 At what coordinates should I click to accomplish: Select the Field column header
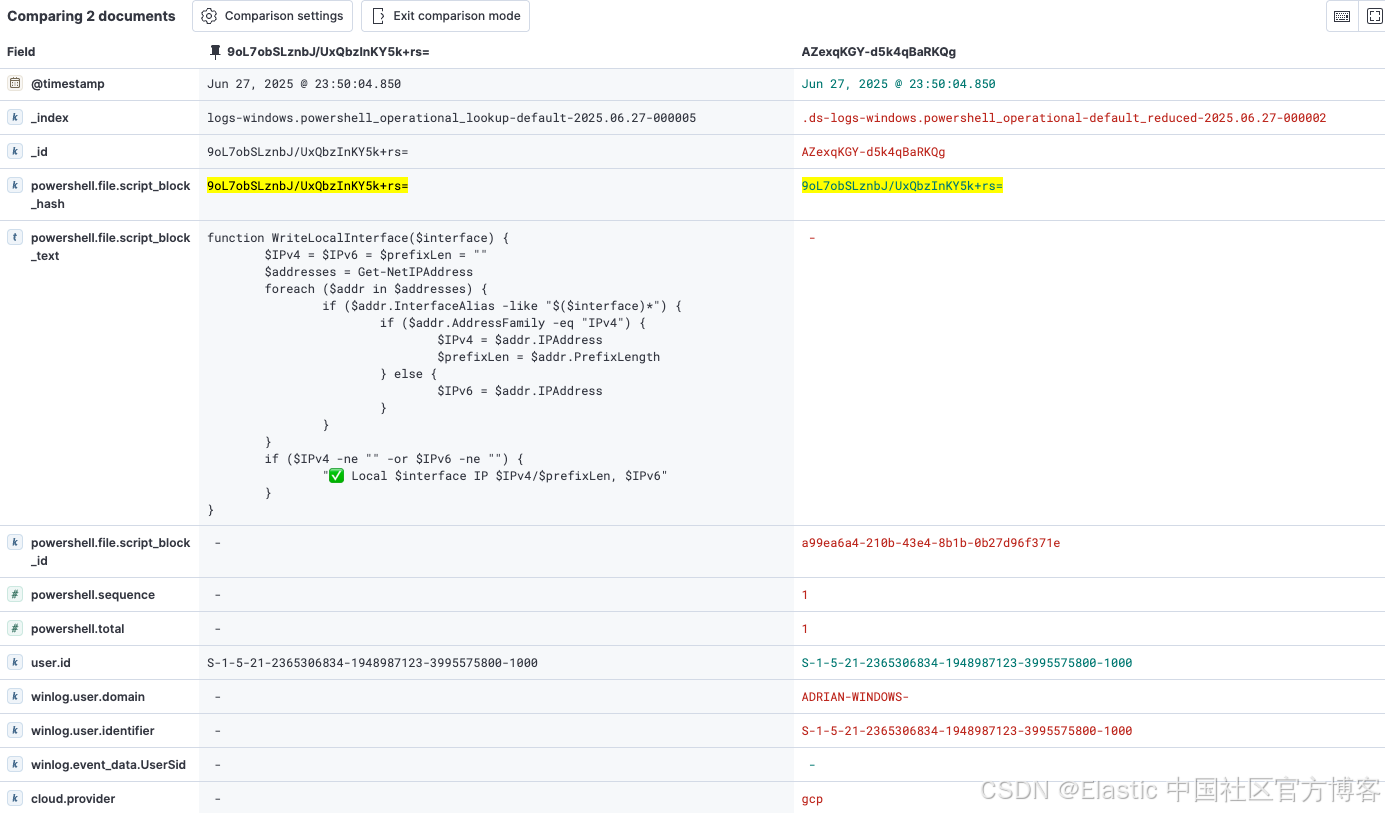tap(21, 51)
